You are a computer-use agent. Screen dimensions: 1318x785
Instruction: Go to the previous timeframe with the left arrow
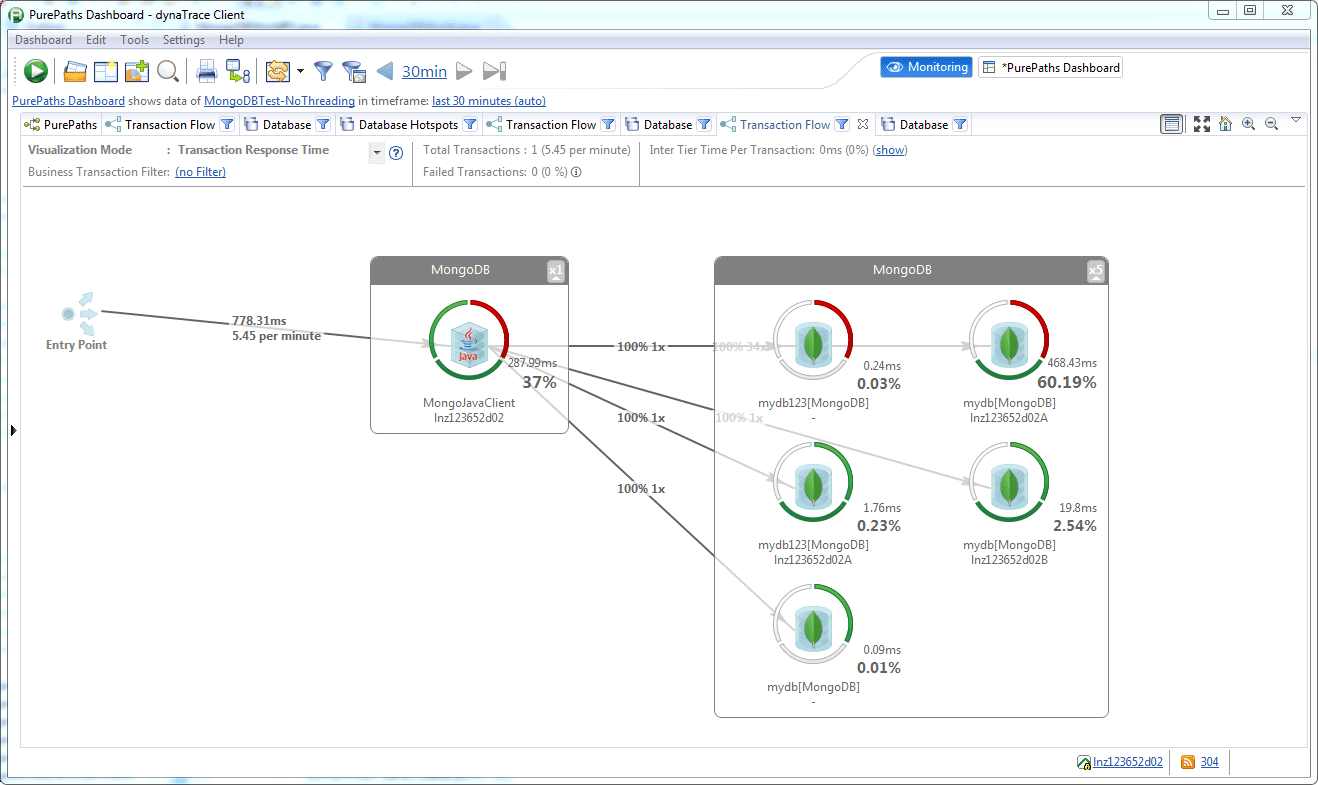385,71
